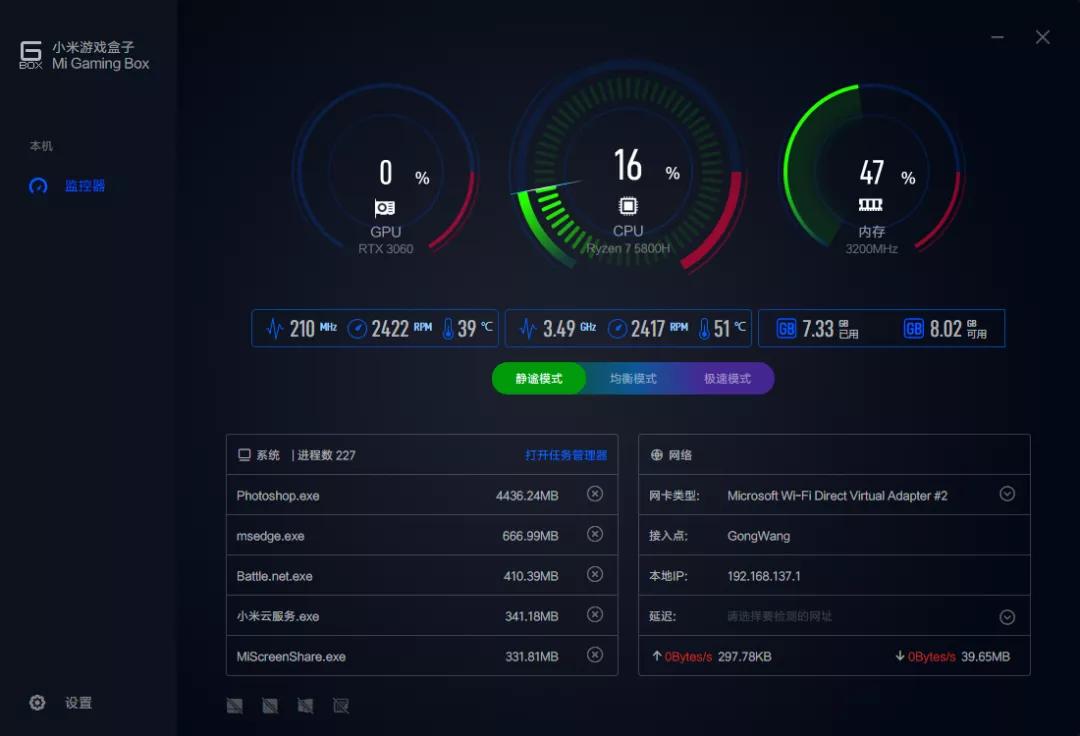1080x736 pixels.
Task: Open the 设置 gear icon
Action: point(37,702)
